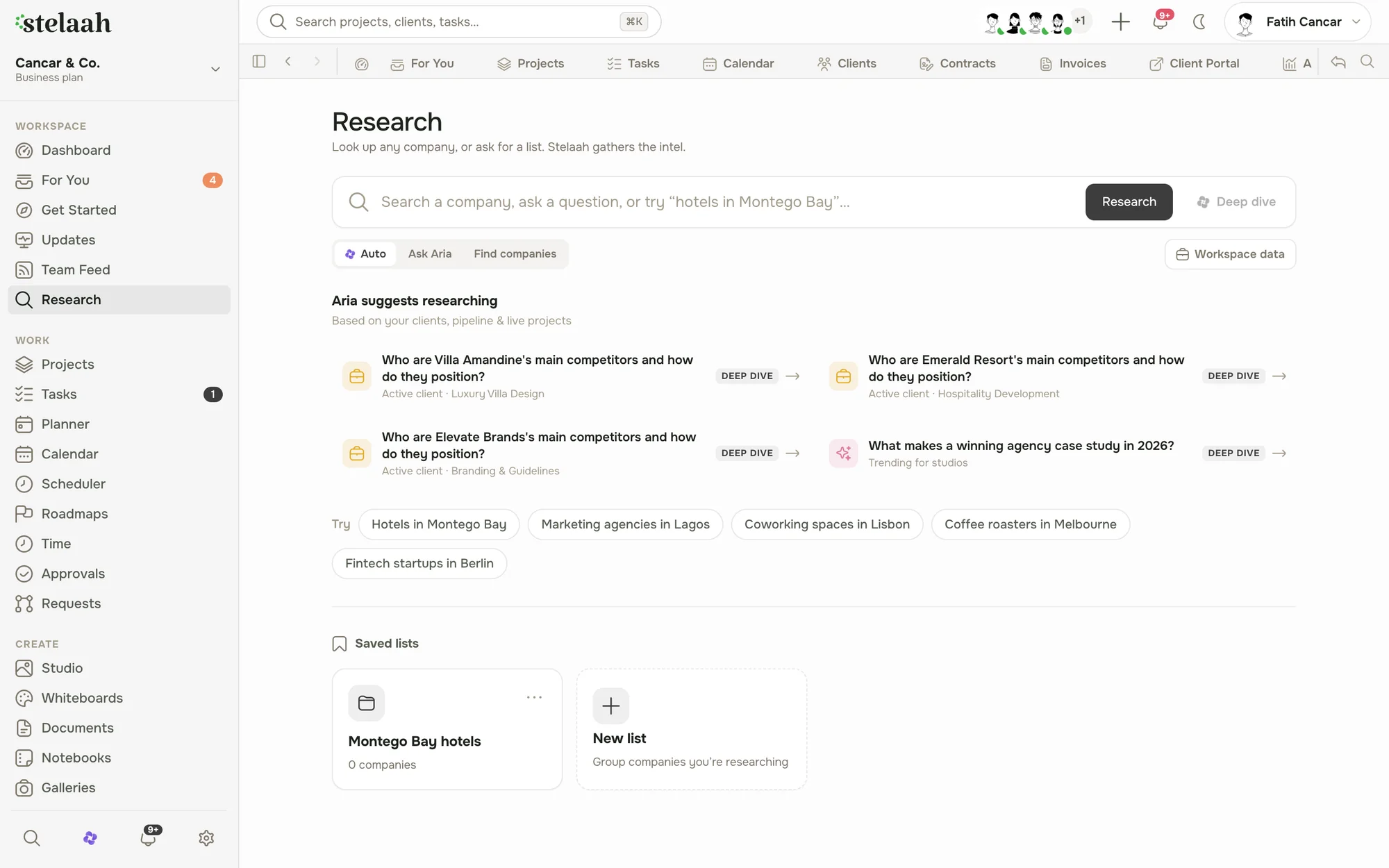Image resolution: width=1389 pixels, height=868 pixels.
Task: Select the Find companies mode
Action: point(515,254)
